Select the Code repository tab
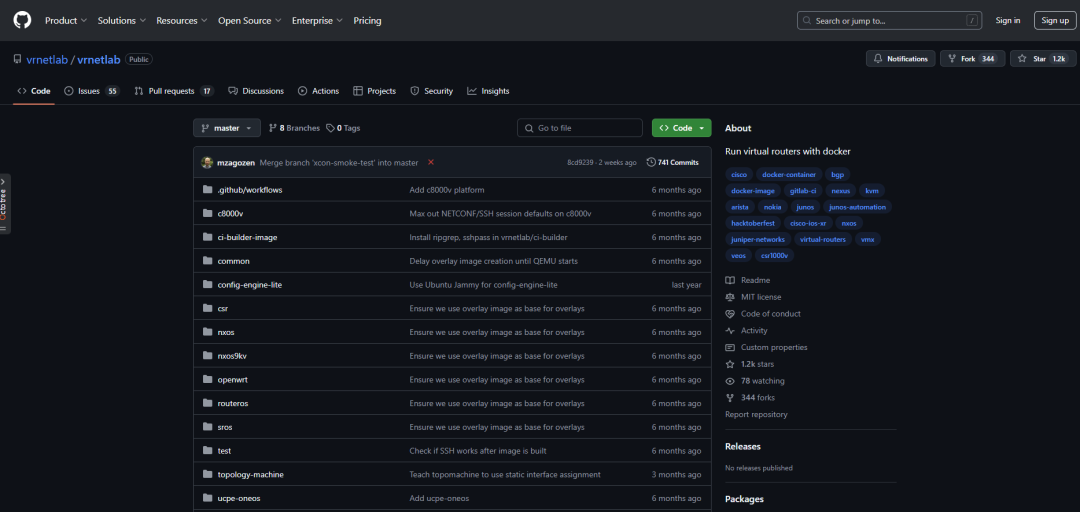 pyautogui.click(x=34, y=91)
